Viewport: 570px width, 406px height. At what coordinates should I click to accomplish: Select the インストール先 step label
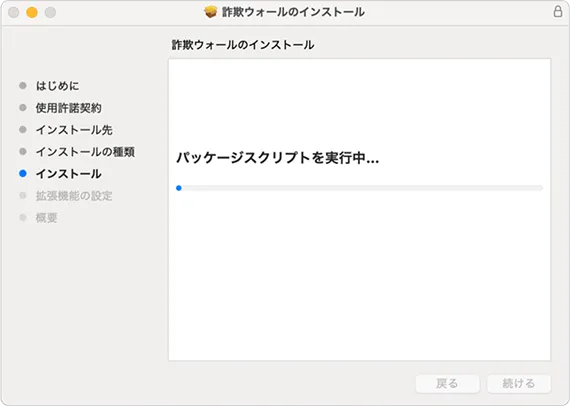coord(74,130)
